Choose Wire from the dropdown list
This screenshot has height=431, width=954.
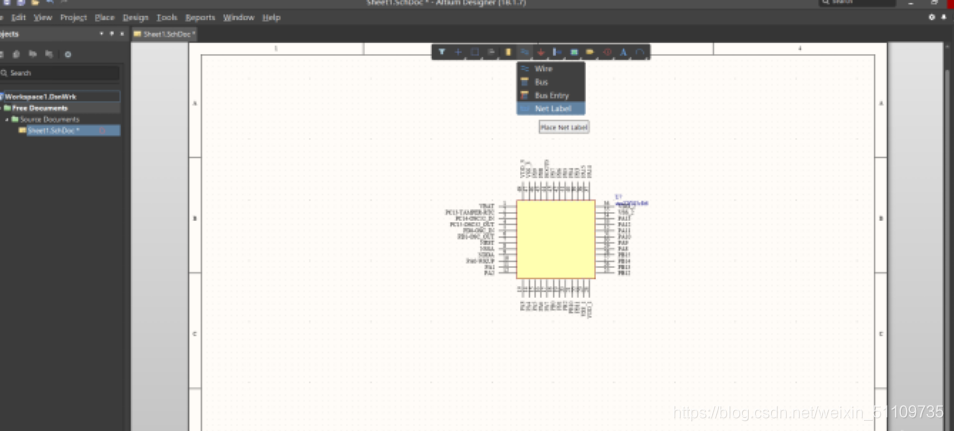[551, 69]
